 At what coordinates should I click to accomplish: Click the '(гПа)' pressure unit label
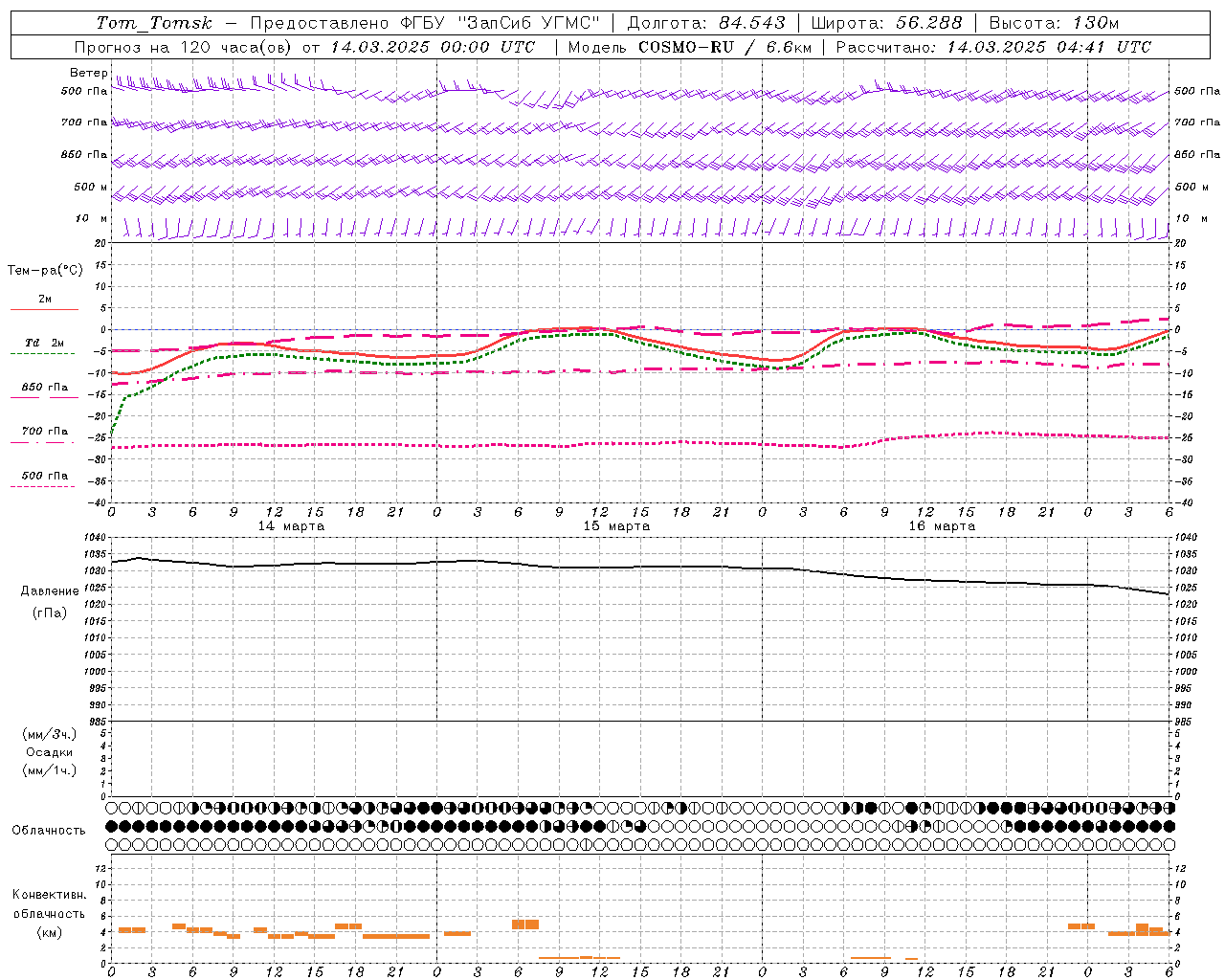tap(50, 612)
